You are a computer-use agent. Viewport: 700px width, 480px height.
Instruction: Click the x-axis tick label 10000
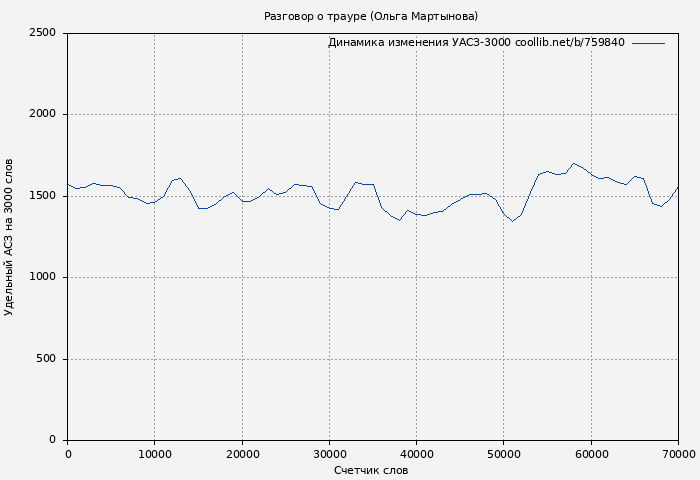154,454
